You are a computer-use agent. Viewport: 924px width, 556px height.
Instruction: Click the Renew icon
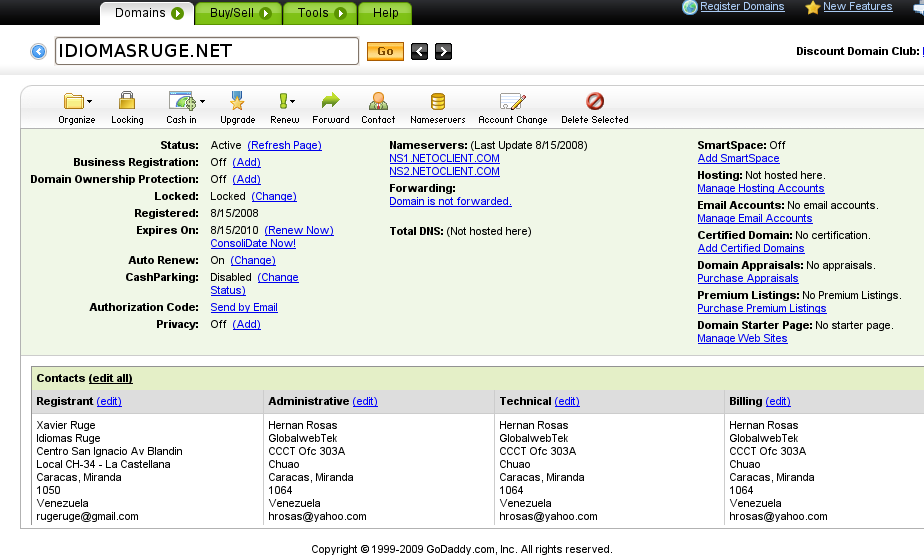click(x=283, y=101)
